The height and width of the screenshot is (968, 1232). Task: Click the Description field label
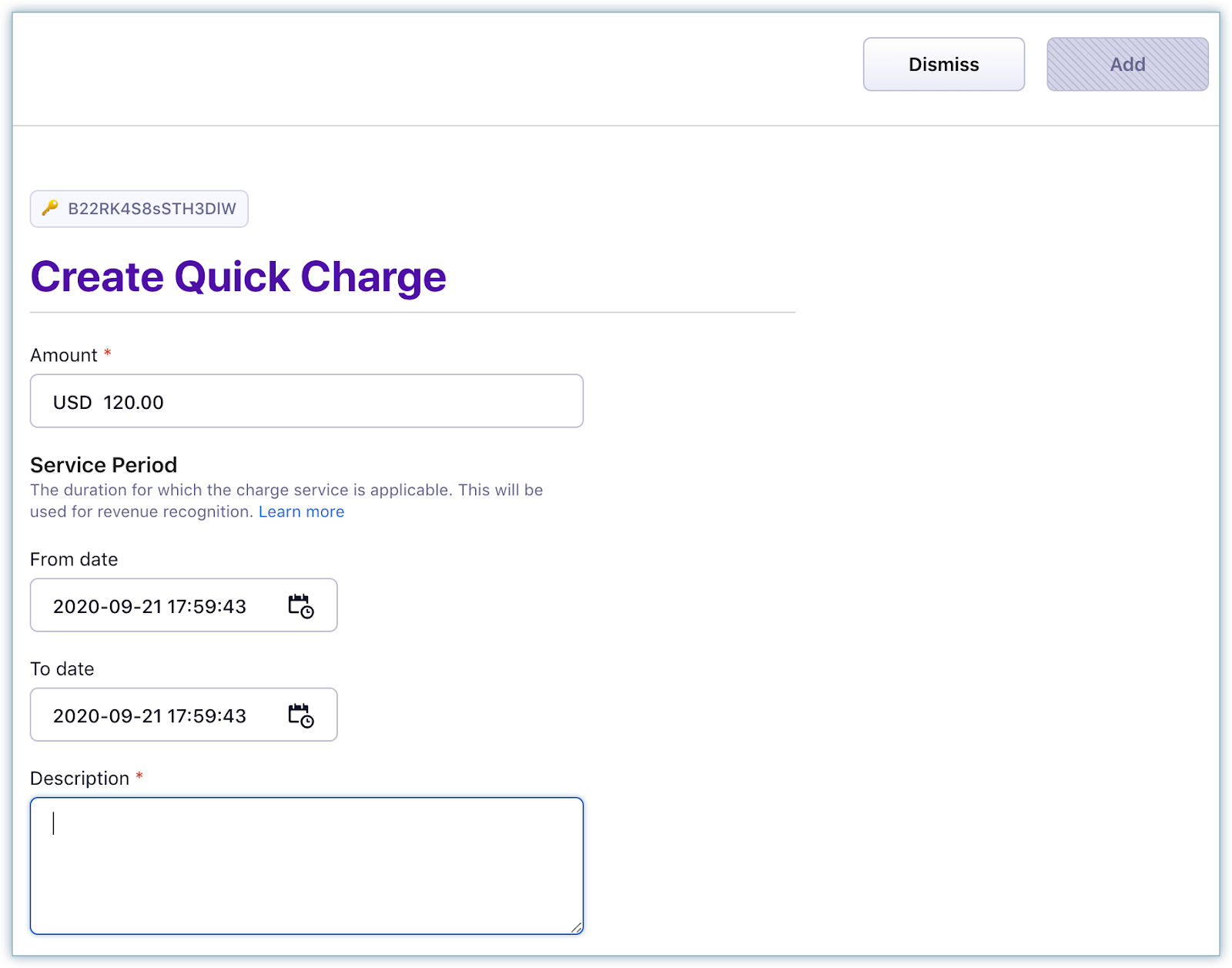[79, 779]
